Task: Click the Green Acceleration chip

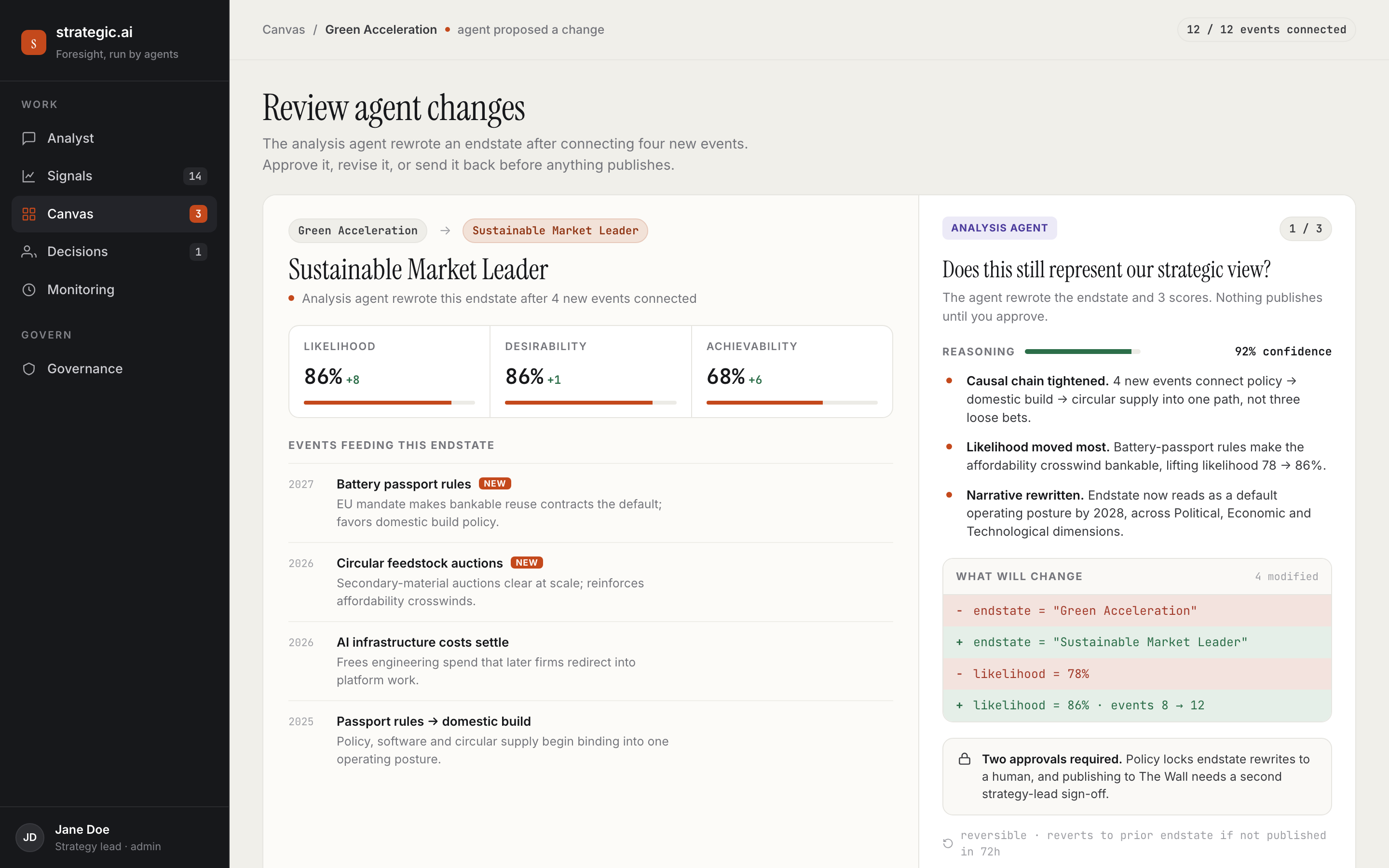Action: (357, 231)
